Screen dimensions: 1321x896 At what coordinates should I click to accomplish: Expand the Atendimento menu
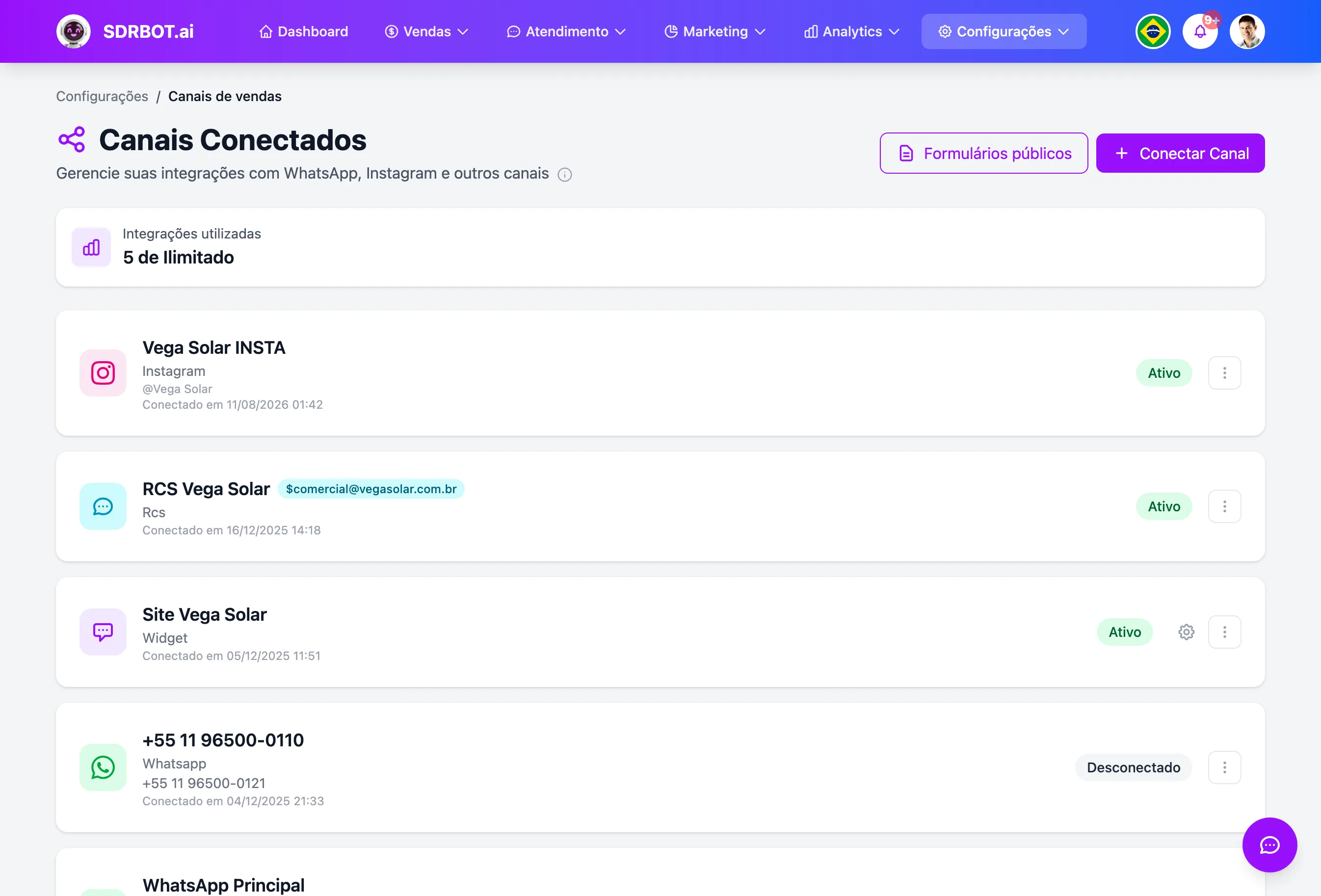[x=566, y=31]
